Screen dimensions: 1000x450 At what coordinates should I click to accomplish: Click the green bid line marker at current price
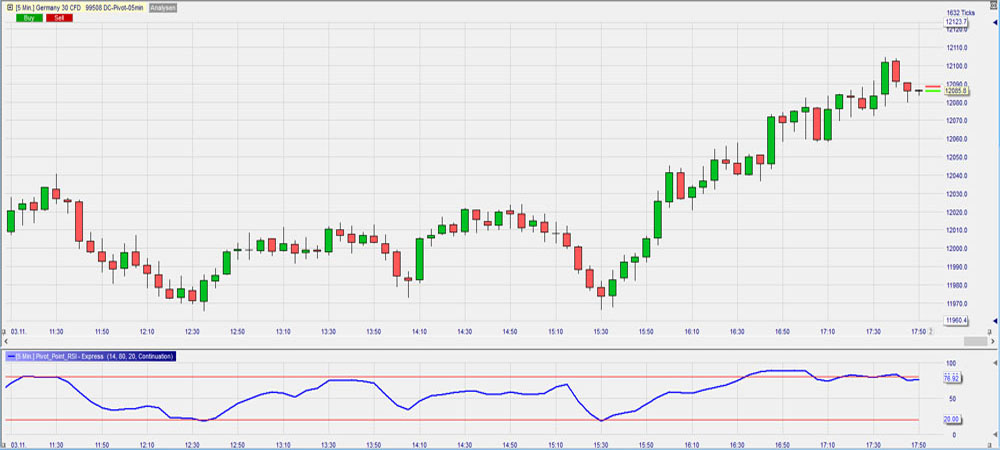coord(933,92)
